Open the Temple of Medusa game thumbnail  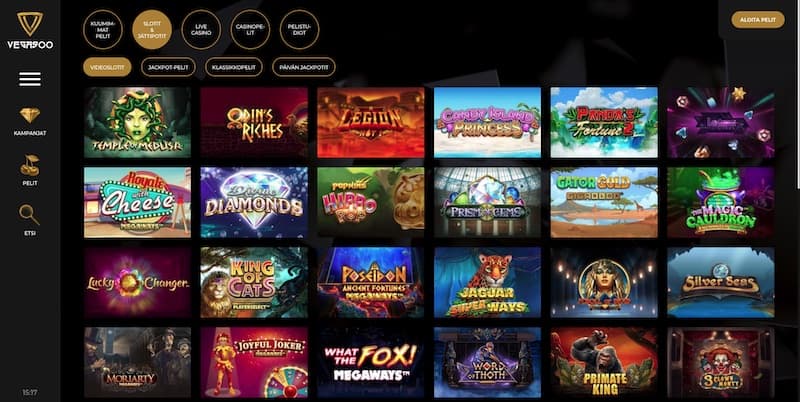click(137, 122)
